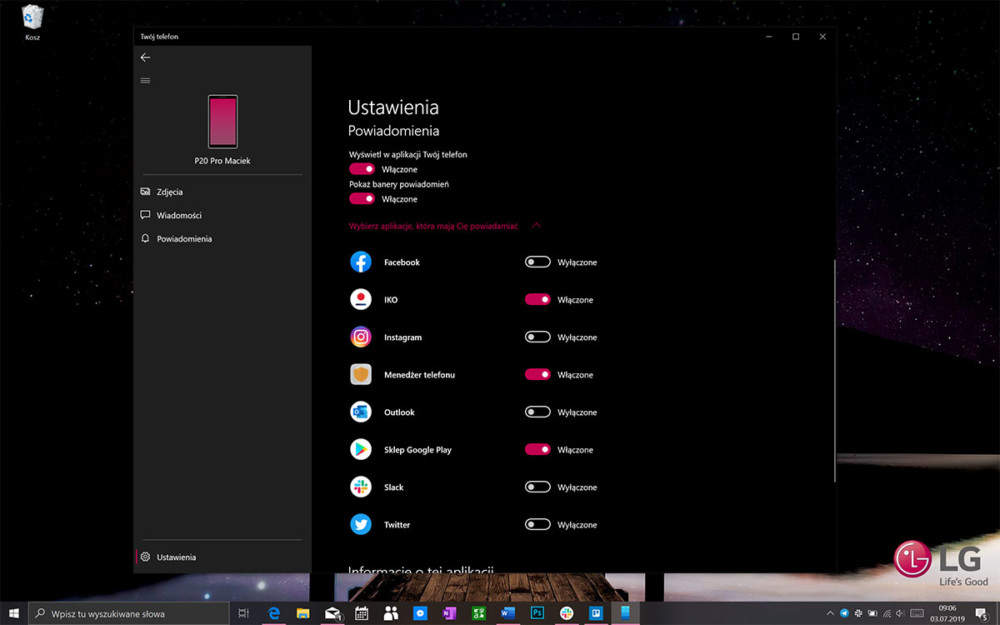Open the Wi-Fi network tray icon
1000x625 pixels.
886,614
